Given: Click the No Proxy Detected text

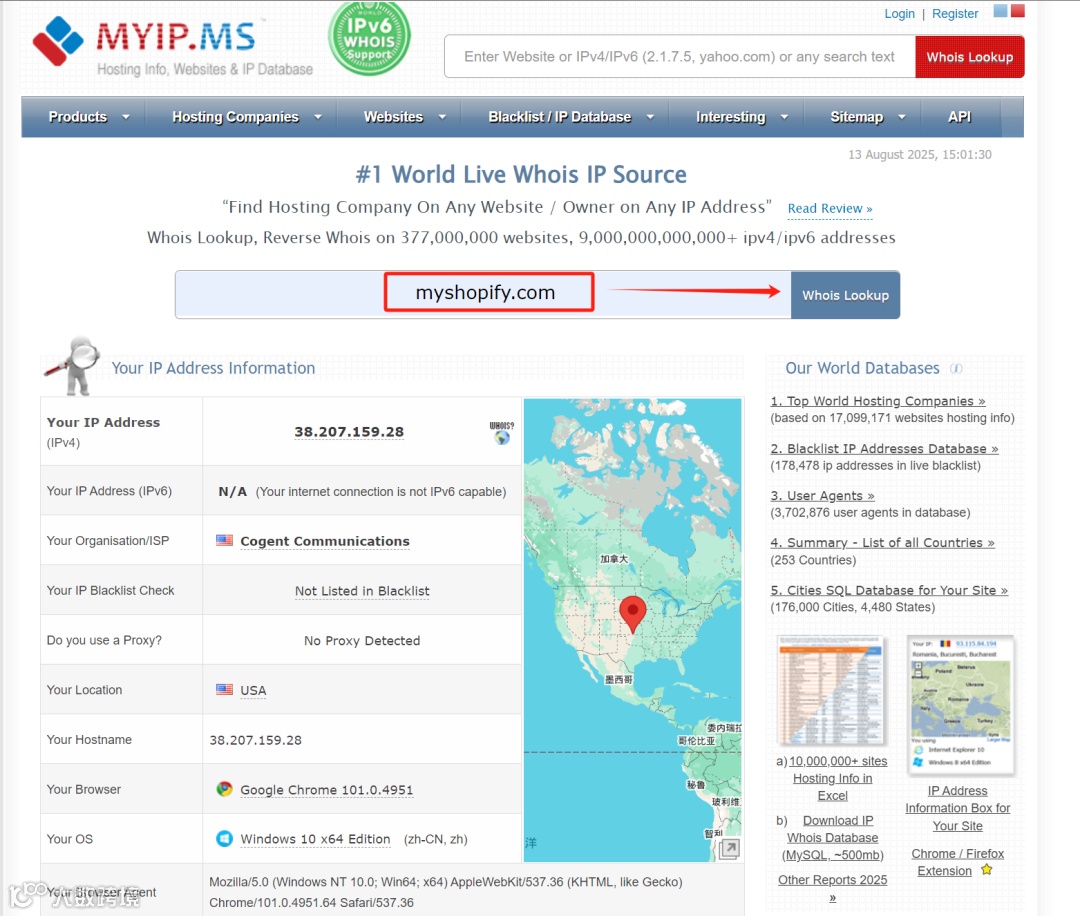Looking at the screenshot, I should [x=362, y=641].
